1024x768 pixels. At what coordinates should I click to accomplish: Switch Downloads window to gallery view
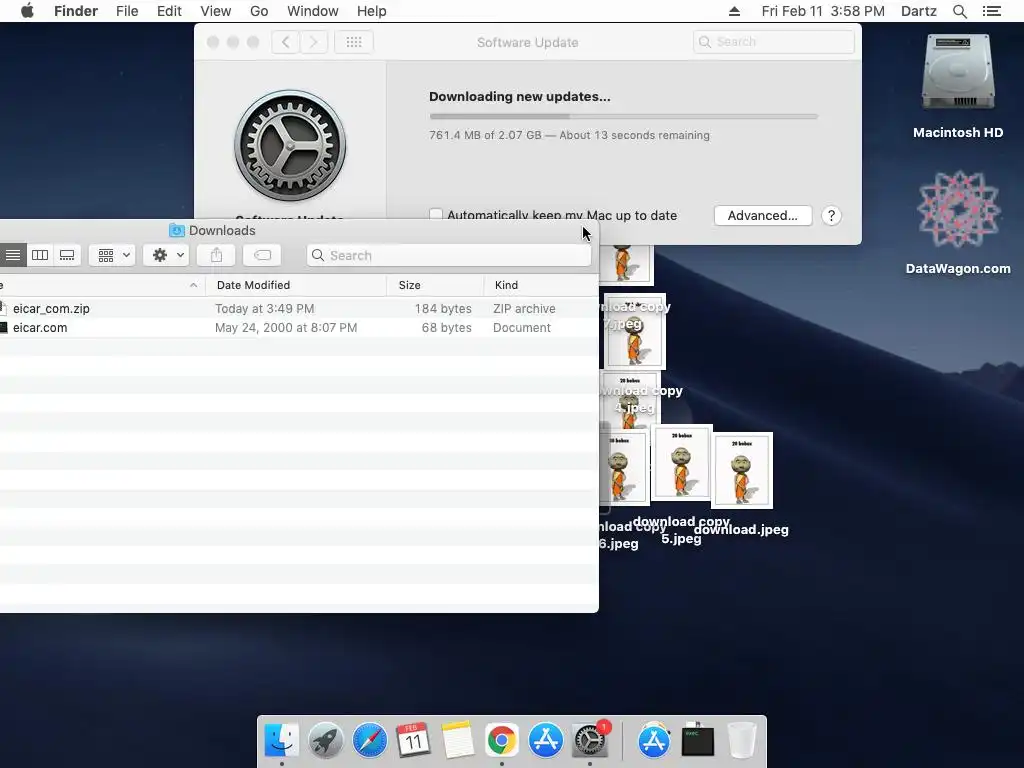point(67,255)
